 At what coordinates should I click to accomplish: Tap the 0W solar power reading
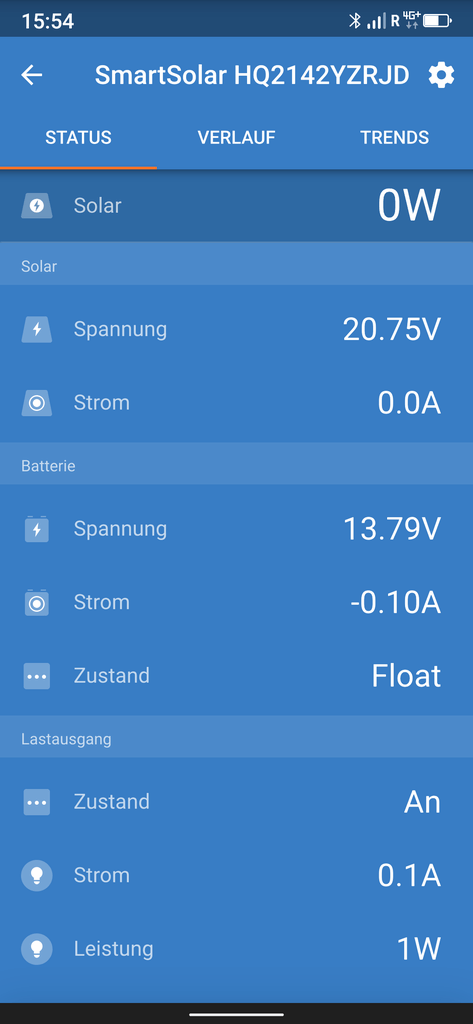tap(409, 206)
